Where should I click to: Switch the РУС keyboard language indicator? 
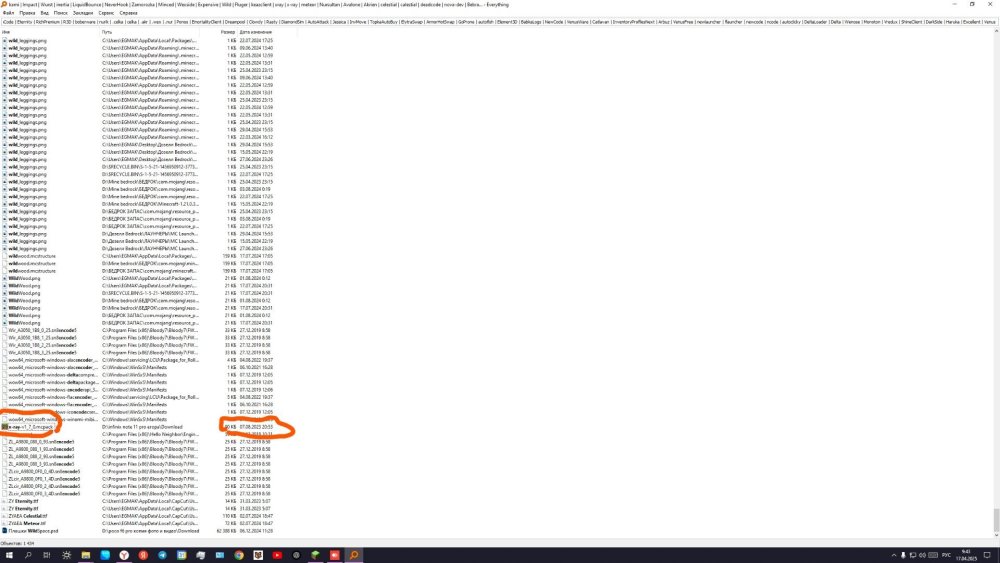point(946,555)
